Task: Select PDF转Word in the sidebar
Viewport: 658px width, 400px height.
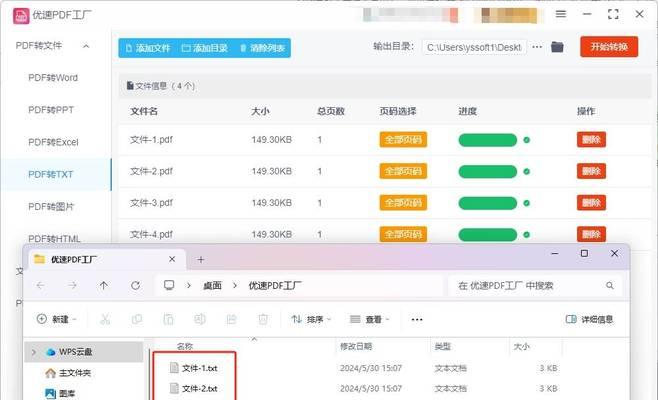Action: click(53, 78)
